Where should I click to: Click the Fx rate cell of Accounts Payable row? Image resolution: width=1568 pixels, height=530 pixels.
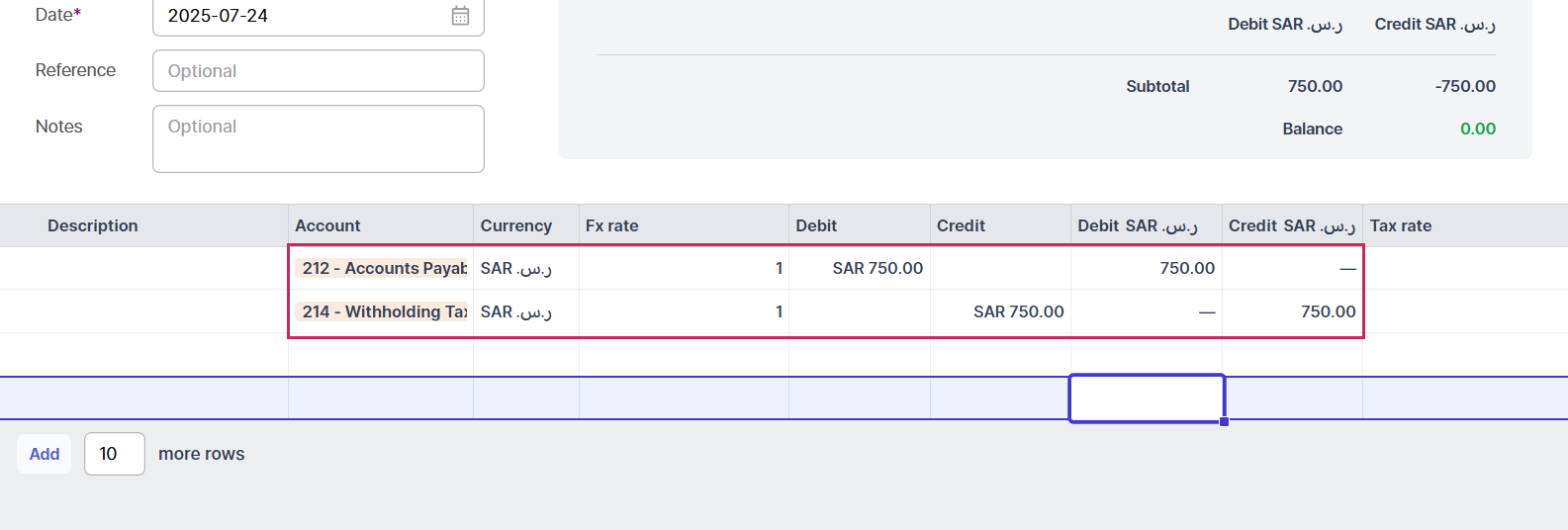684,268
